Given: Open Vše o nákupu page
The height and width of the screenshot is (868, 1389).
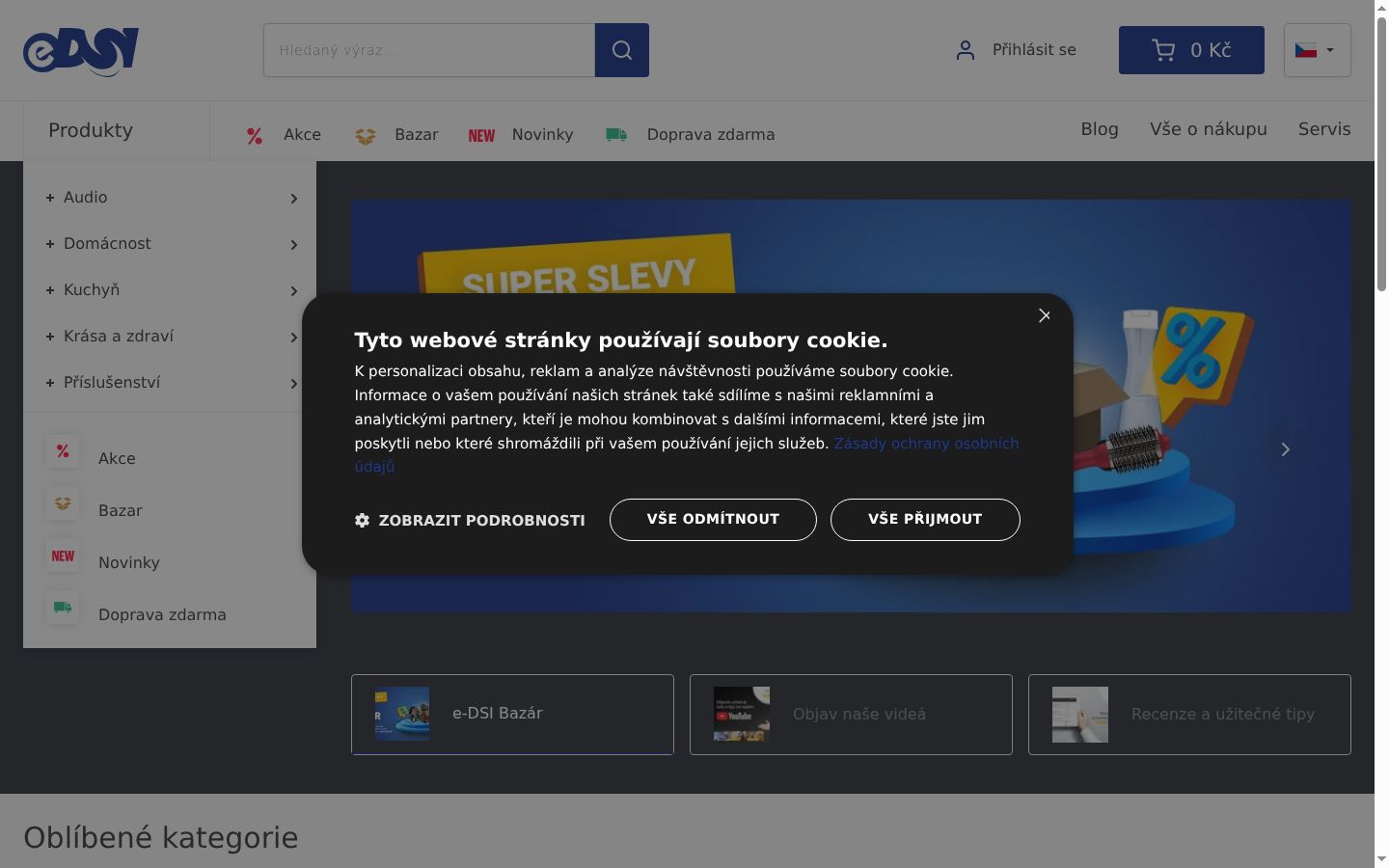Looking at the screenshot, I should coord(1209,129).
